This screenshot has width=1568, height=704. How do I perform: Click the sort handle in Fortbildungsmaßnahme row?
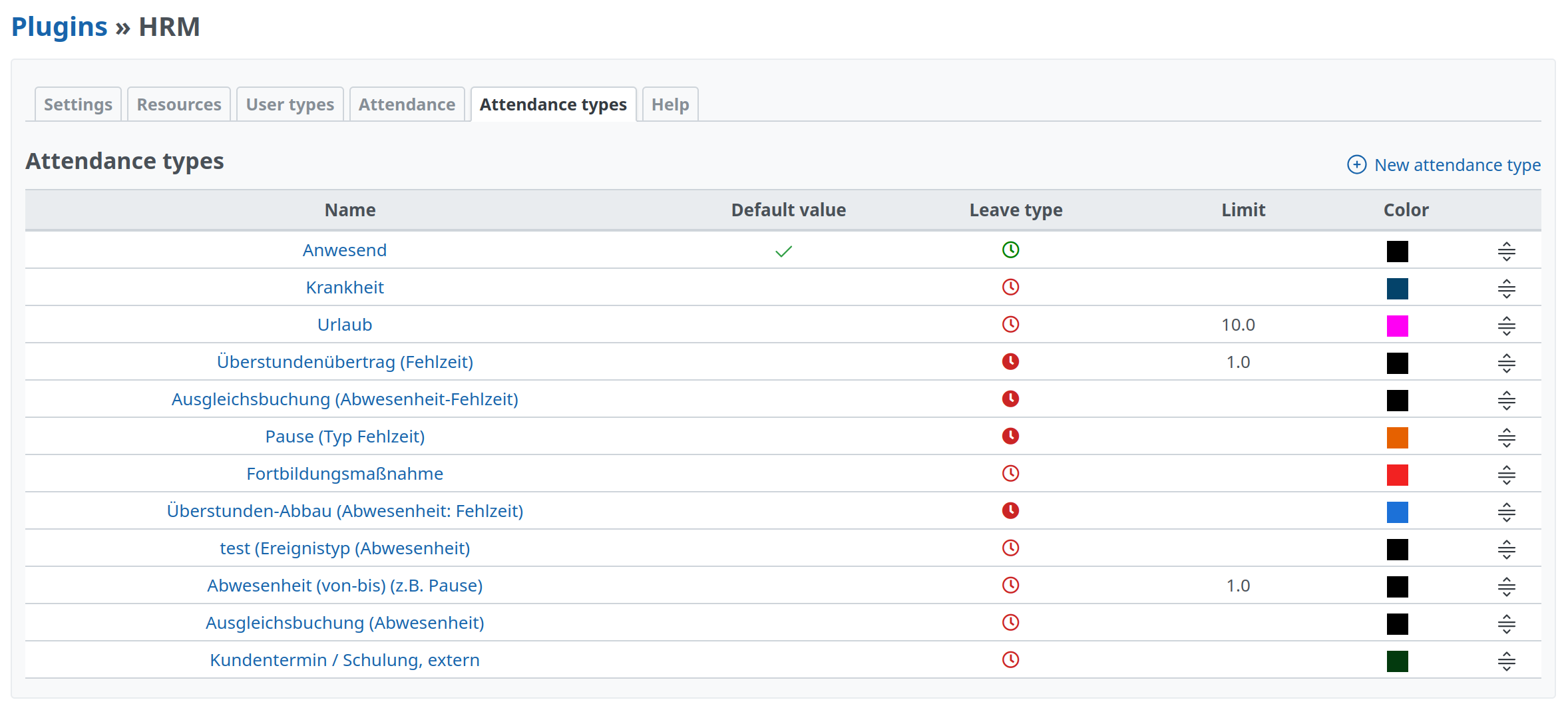tap(1506, 475)
